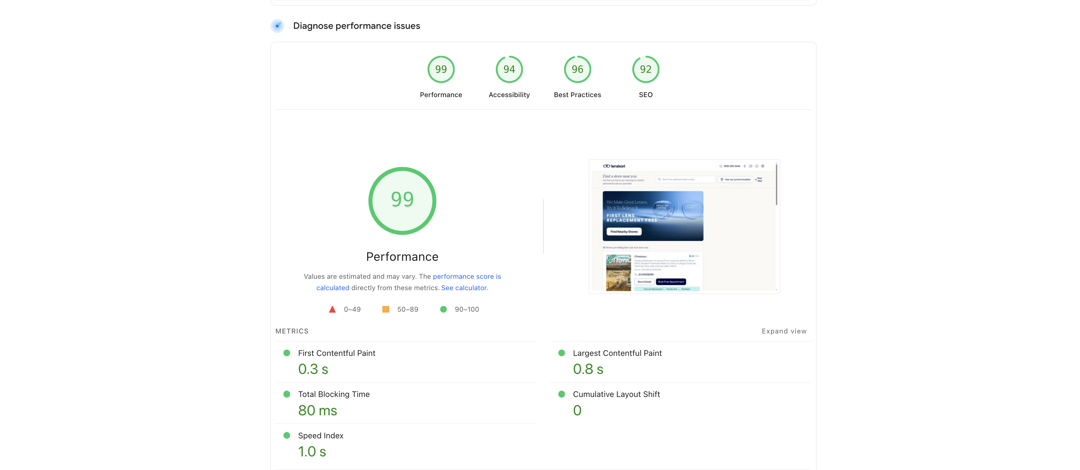Click the METRICS section heading
The image size is (1080, 470).
click(x=292, y=331)
